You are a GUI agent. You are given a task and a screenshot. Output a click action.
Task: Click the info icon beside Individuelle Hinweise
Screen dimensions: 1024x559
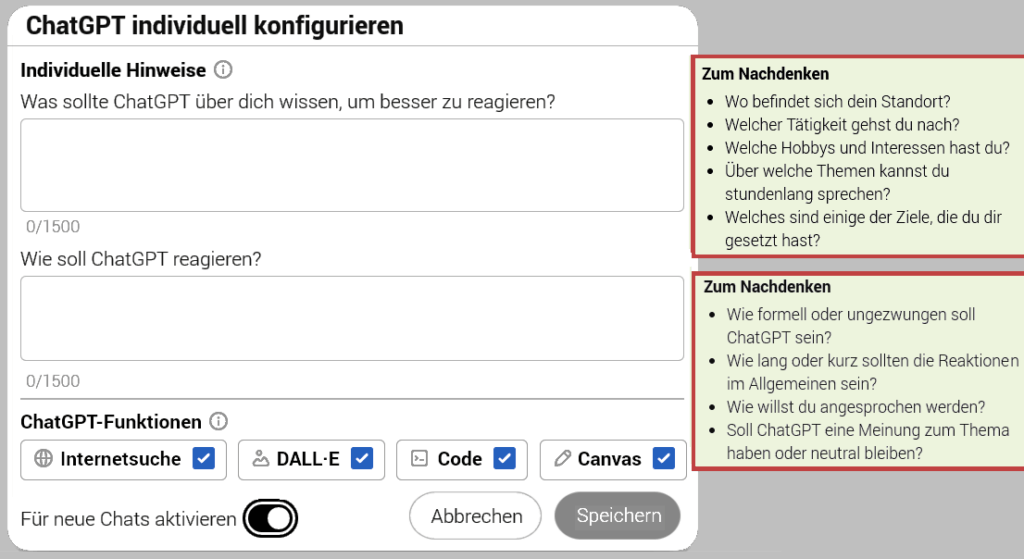tap(223, 69)
